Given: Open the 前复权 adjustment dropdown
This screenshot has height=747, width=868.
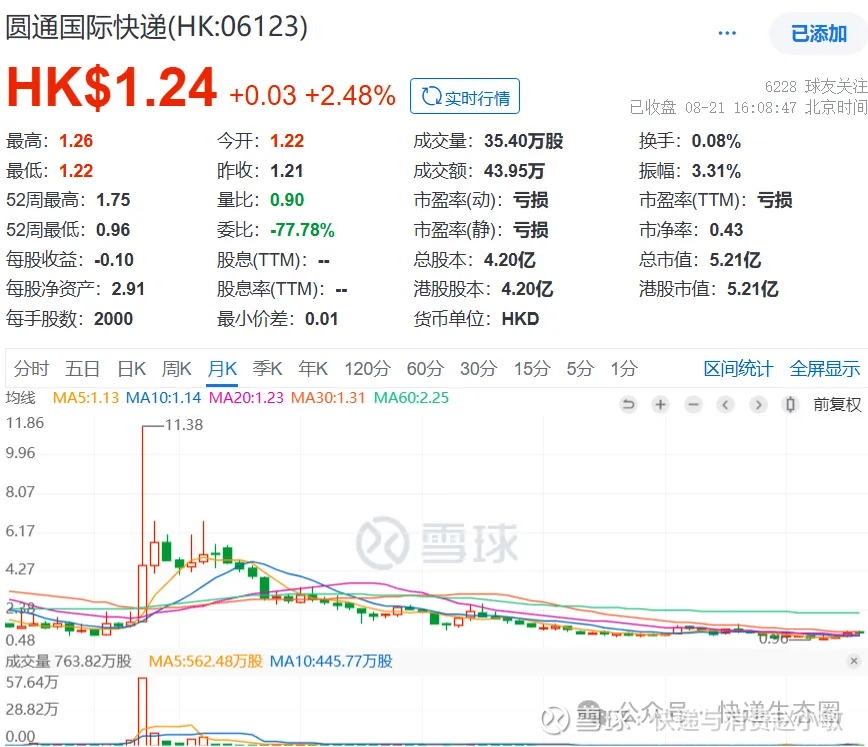Looking at the screenshot, I should point(837,405).
